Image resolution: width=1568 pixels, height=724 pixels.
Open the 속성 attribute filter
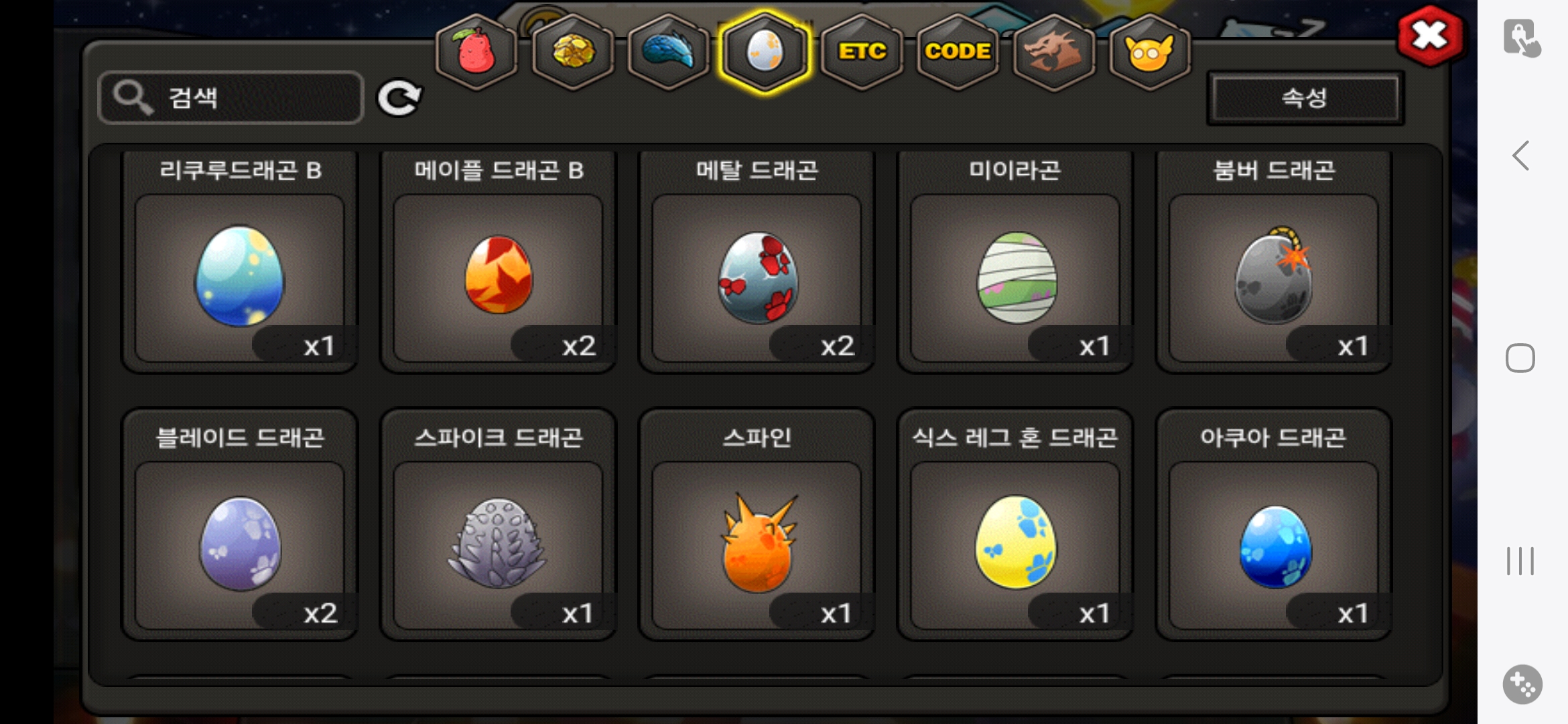pyautogui.click(x=1305, y=98)
